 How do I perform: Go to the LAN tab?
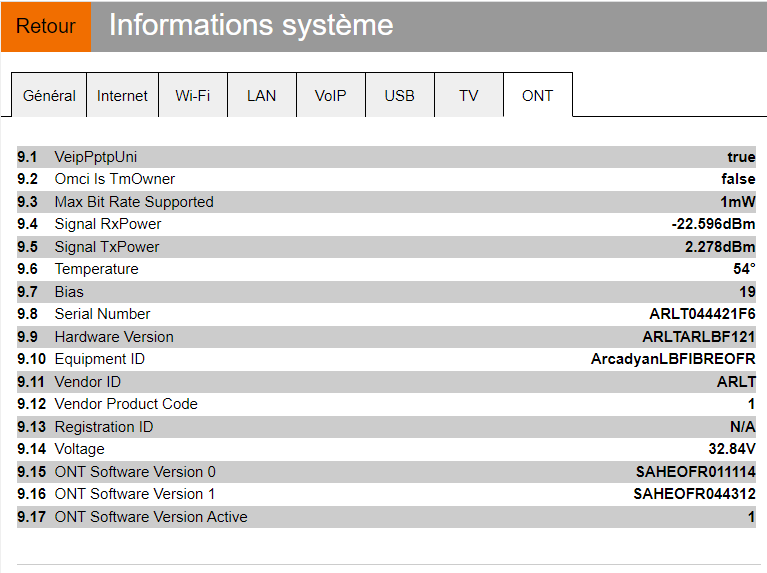261,96
